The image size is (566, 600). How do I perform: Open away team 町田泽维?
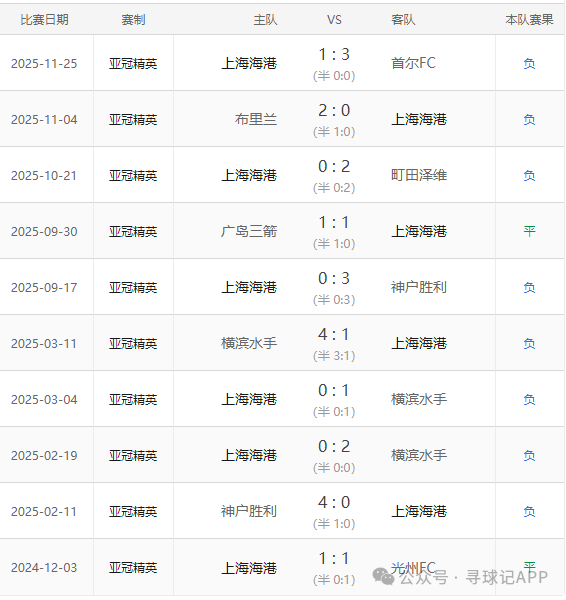coord(419,175)
